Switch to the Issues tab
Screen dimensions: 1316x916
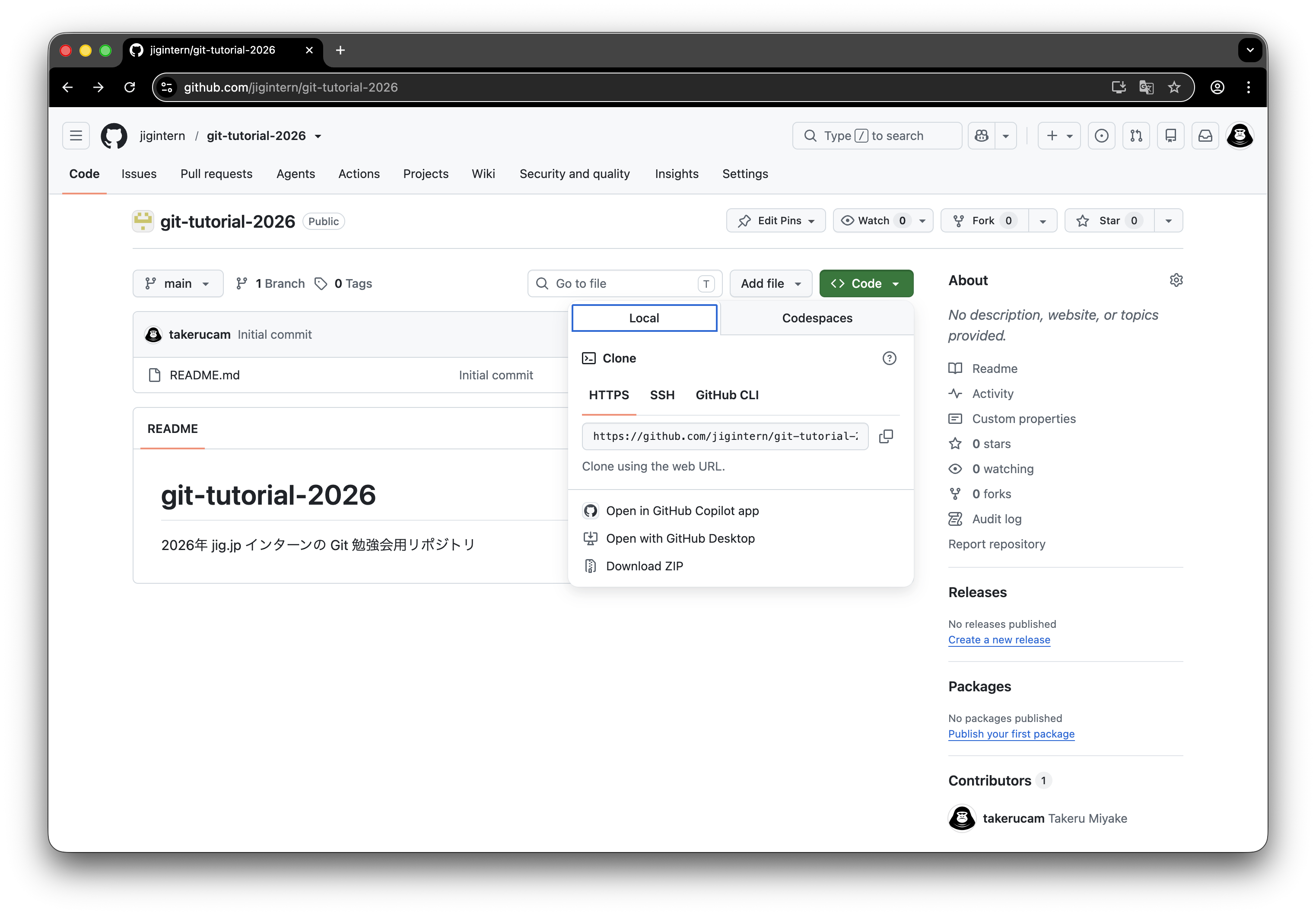[139, 174]
